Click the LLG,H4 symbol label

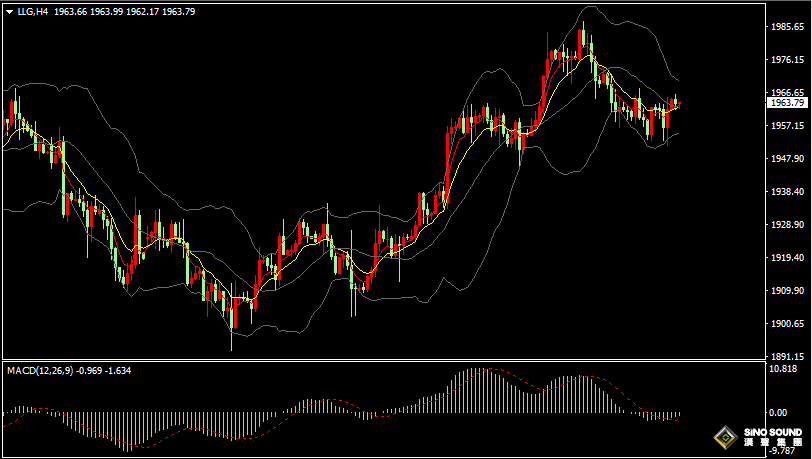click(x=31, y=12)
